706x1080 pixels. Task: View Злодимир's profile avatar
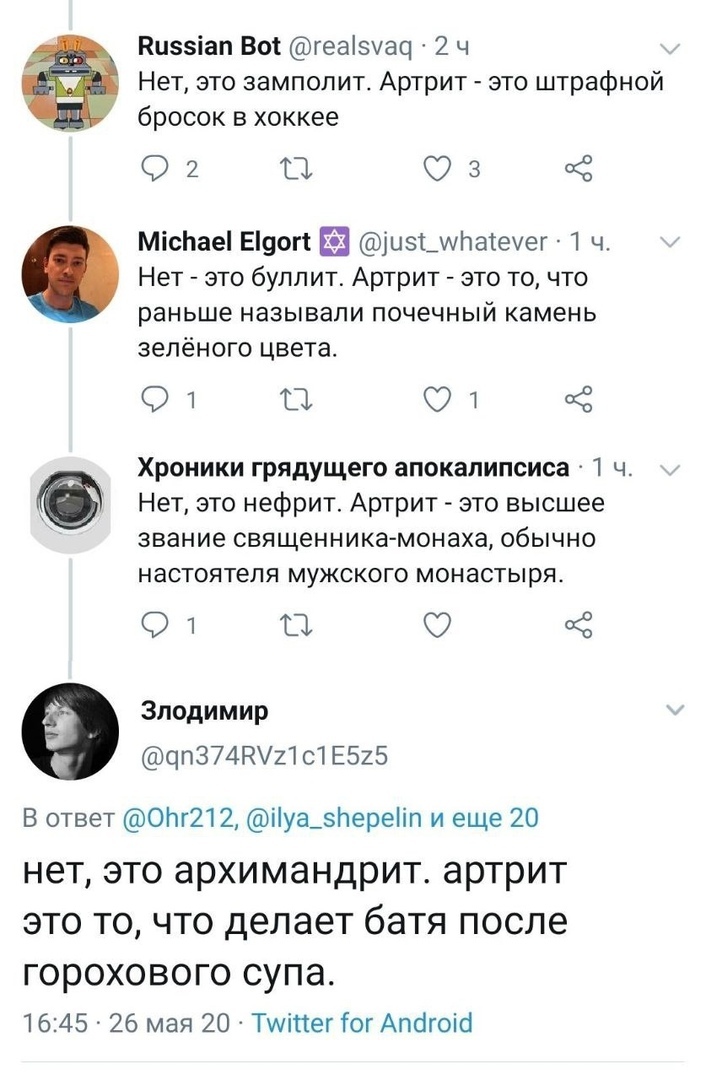[x=69, y=733]
